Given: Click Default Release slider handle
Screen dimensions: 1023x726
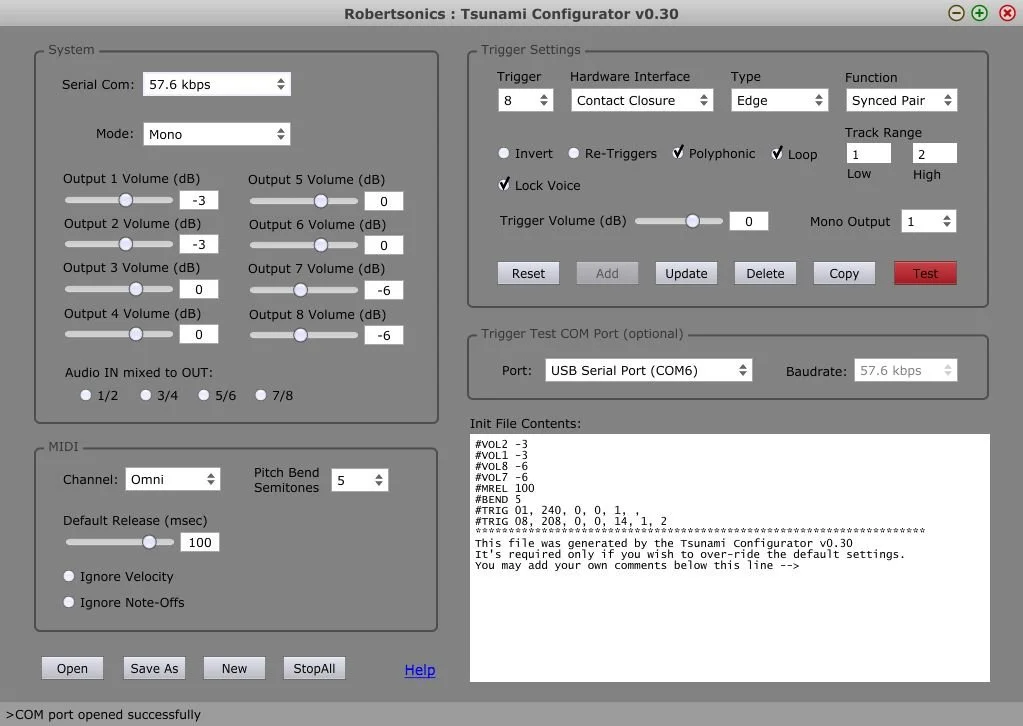Looking at the screenshot, I should point(149,542).
